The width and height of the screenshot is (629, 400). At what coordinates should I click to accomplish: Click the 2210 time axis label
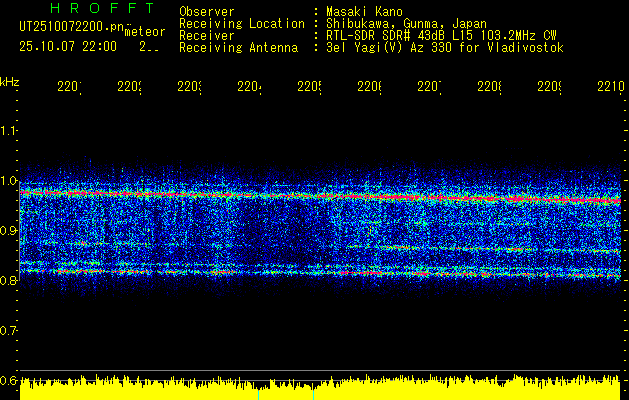pyautogui.click(x=611, y=86)
